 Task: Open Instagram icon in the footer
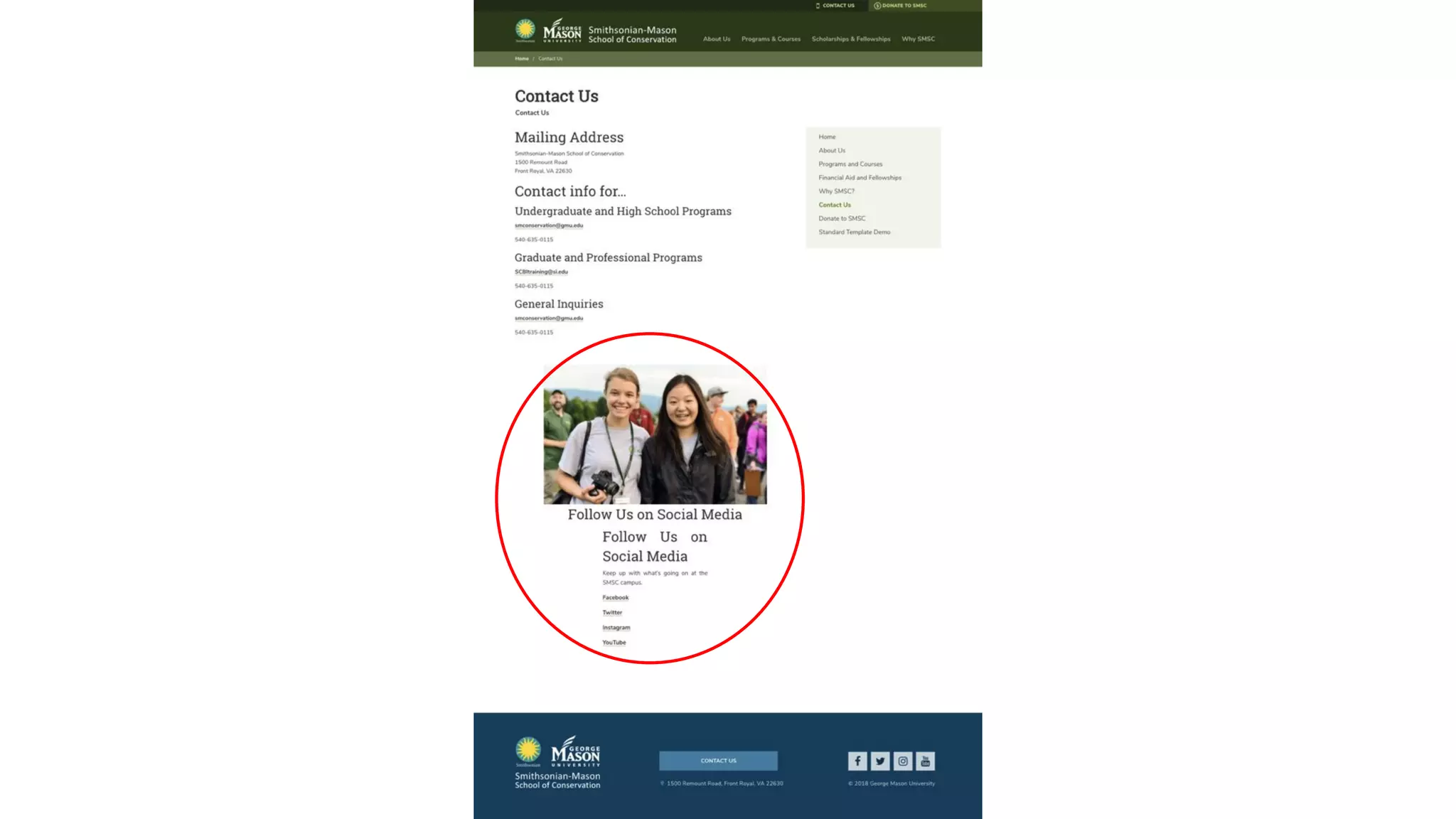903,761
